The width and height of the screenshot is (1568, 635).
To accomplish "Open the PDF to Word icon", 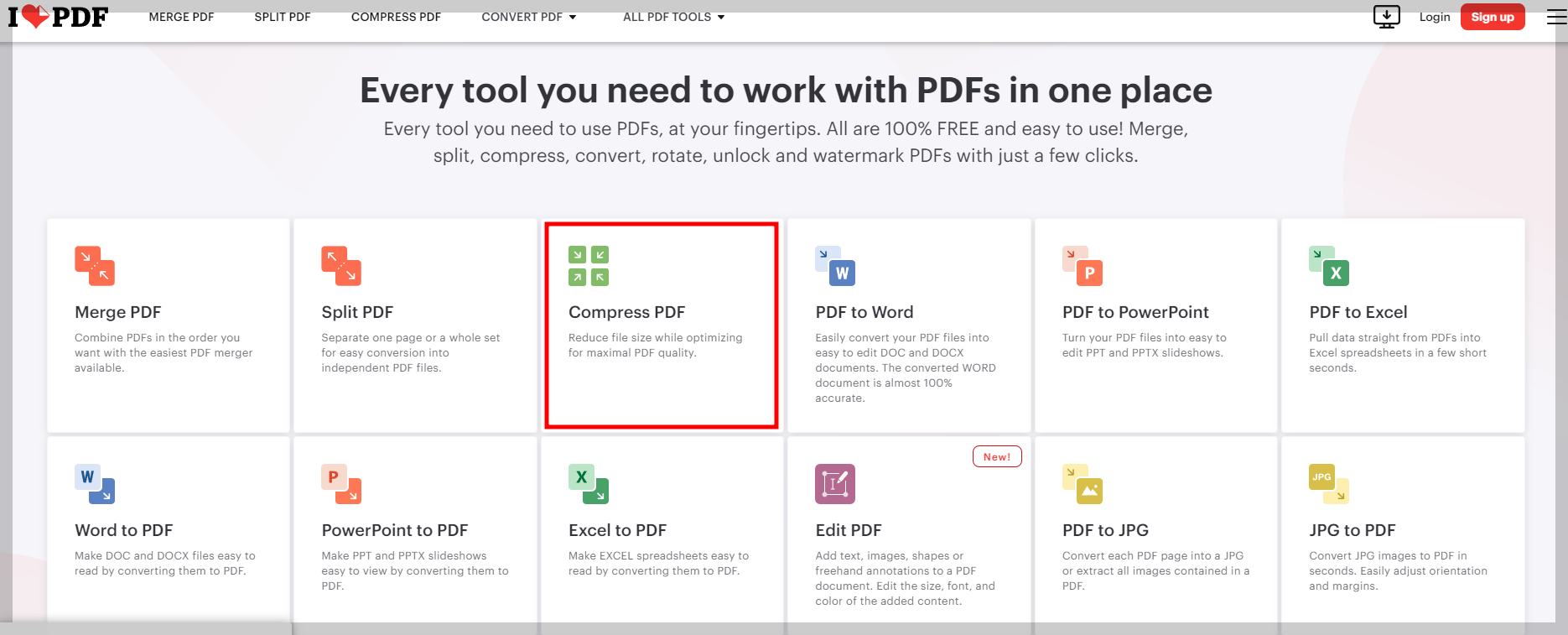I will [835, 266].
